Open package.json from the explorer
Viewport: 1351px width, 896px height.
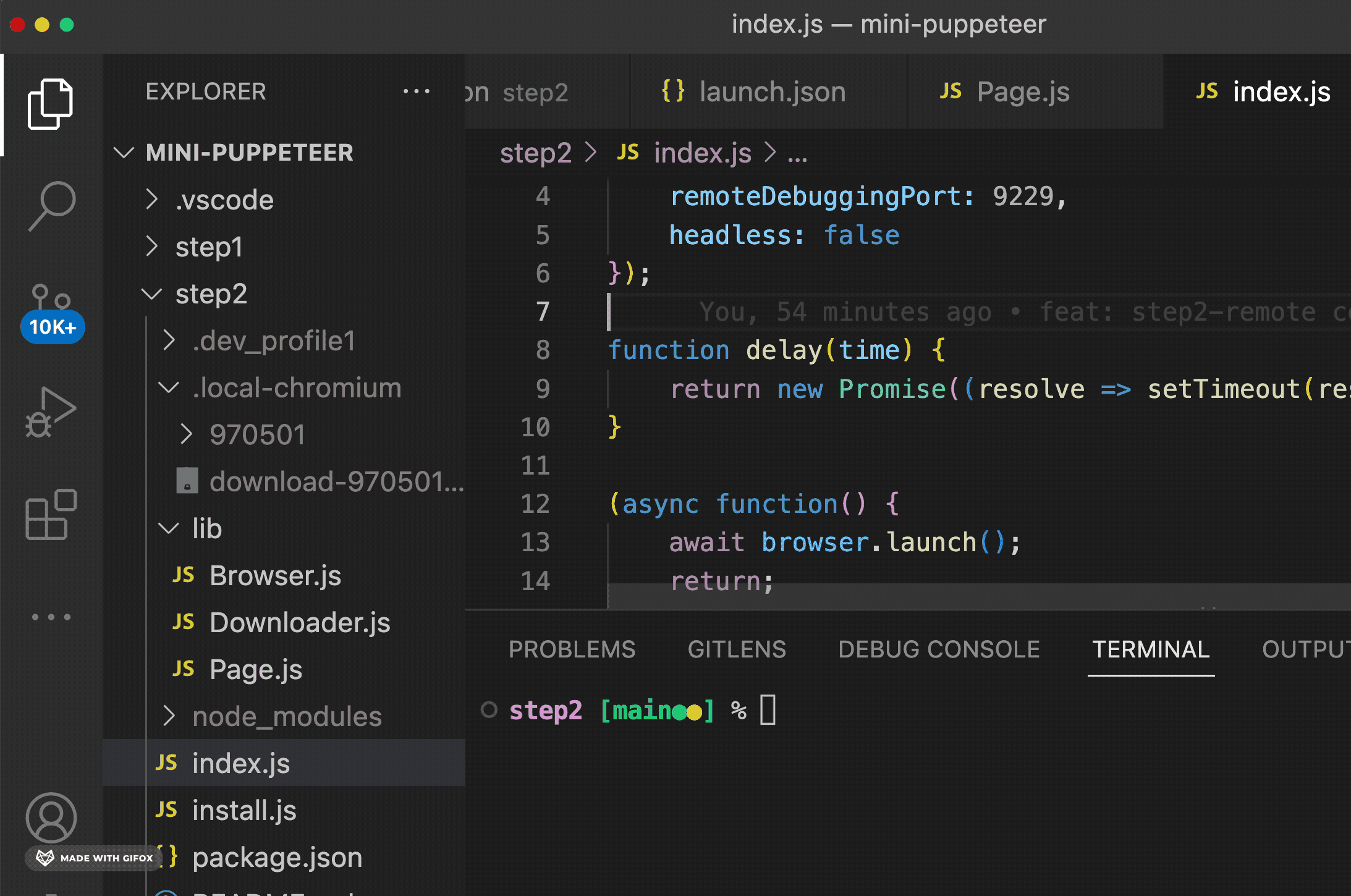pos(277,857)
